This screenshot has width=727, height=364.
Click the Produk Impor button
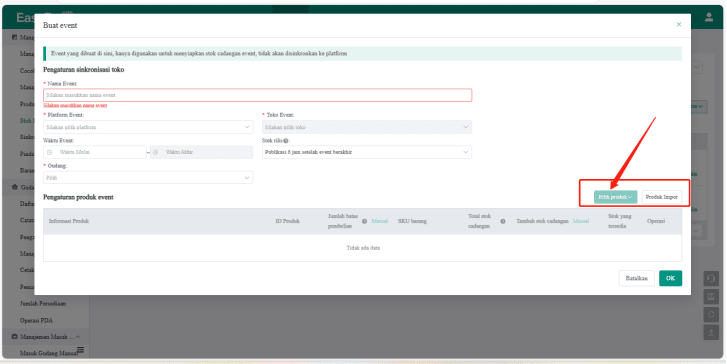pyautogui.click(x=662, y=197)
